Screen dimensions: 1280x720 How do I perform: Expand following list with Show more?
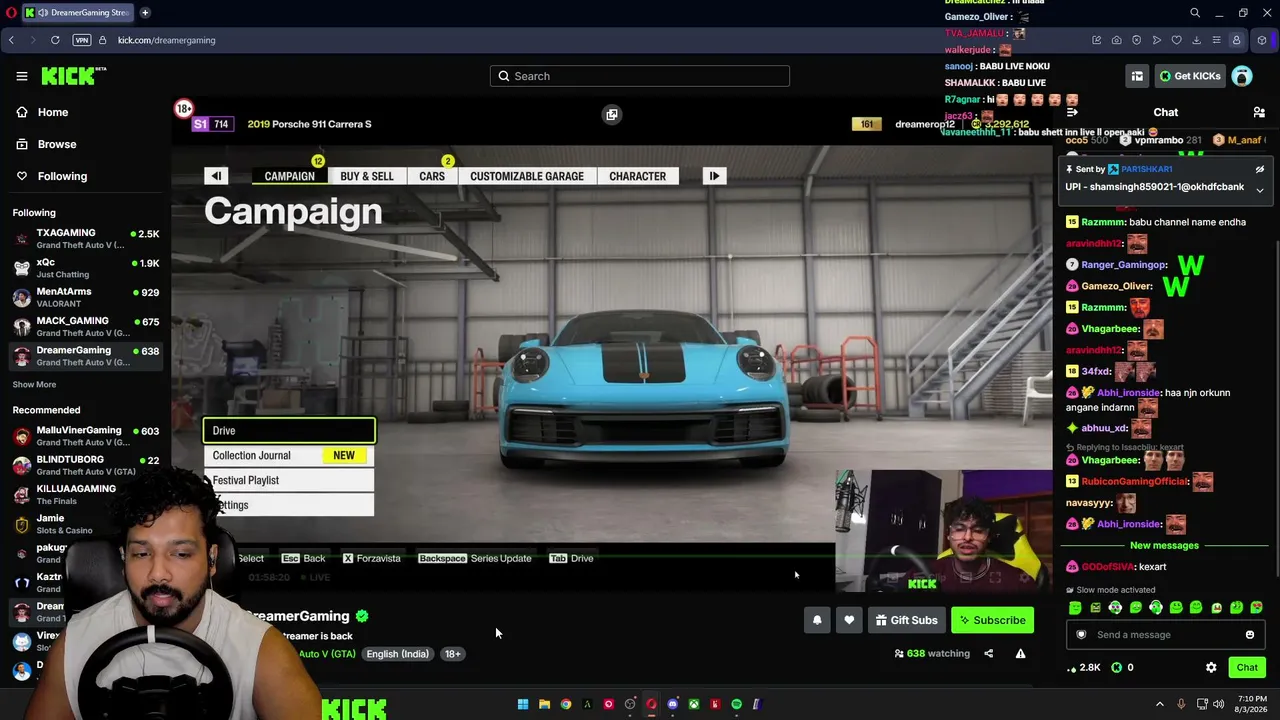coord(34,385)
